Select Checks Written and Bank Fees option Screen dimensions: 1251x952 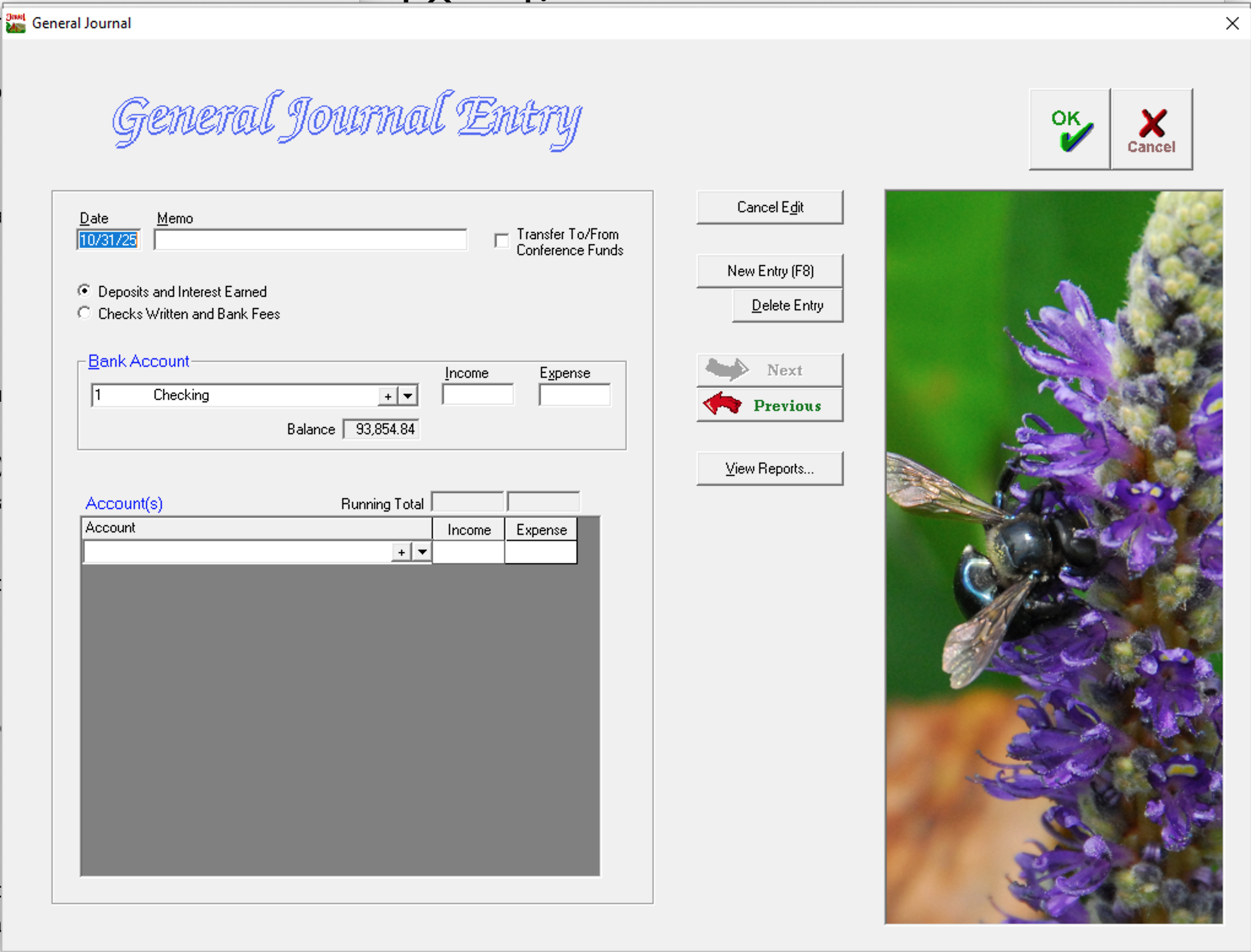click(85, 313)
